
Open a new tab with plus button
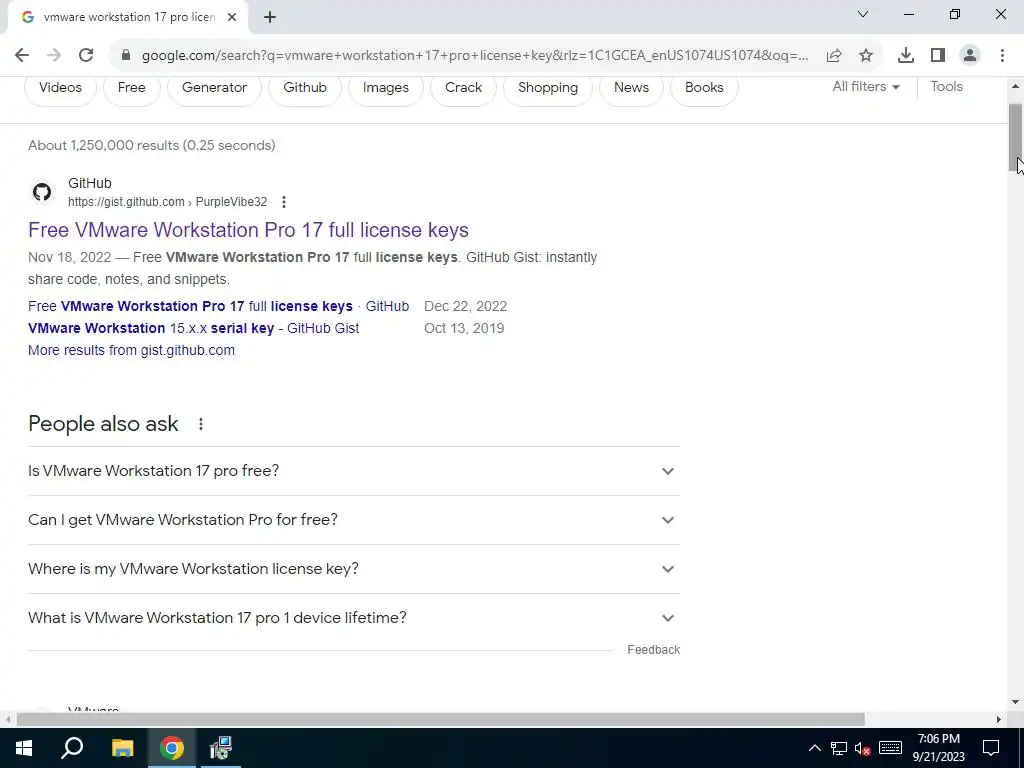pos(270,18)
